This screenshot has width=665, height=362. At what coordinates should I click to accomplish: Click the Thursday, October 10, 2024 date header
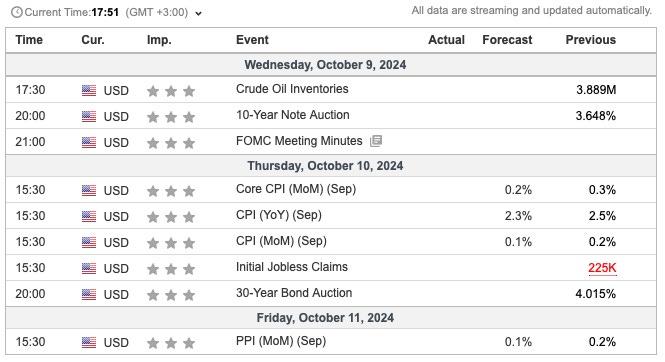pyautogui.click(x=325, y=166)
